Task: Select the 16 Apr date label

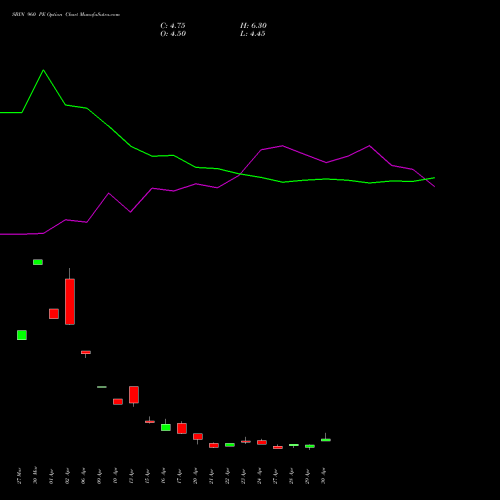Action: click(x=163, y=476)
